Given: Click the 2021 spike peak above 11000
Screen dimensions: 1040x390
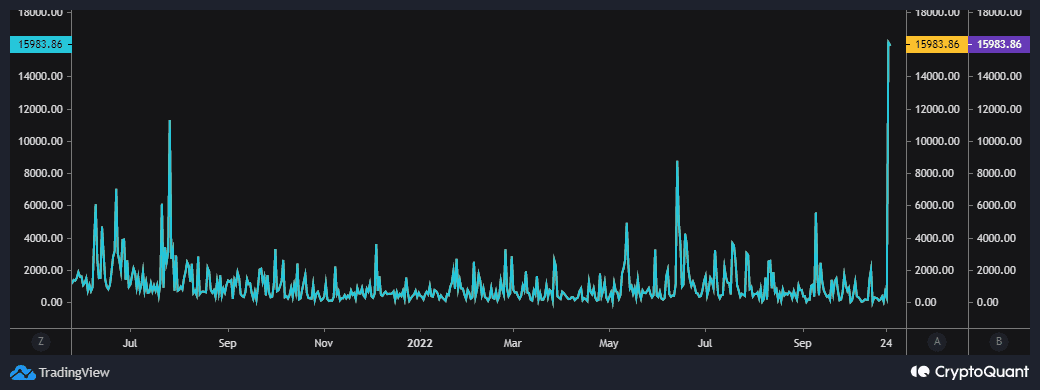Looking at the screenshot, I should click(170, 121).
